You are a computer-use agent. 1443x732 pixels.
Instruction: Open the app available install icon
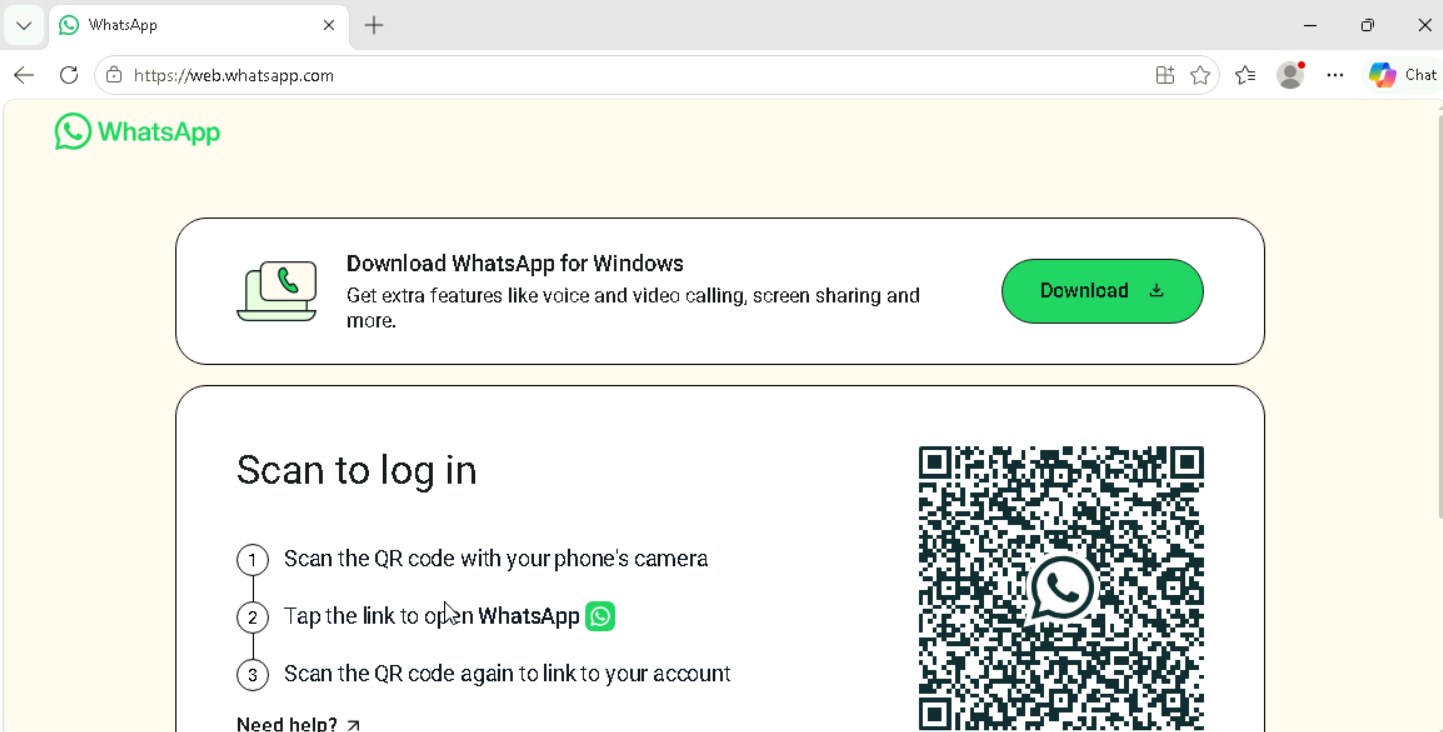(x=1164, y=75)
